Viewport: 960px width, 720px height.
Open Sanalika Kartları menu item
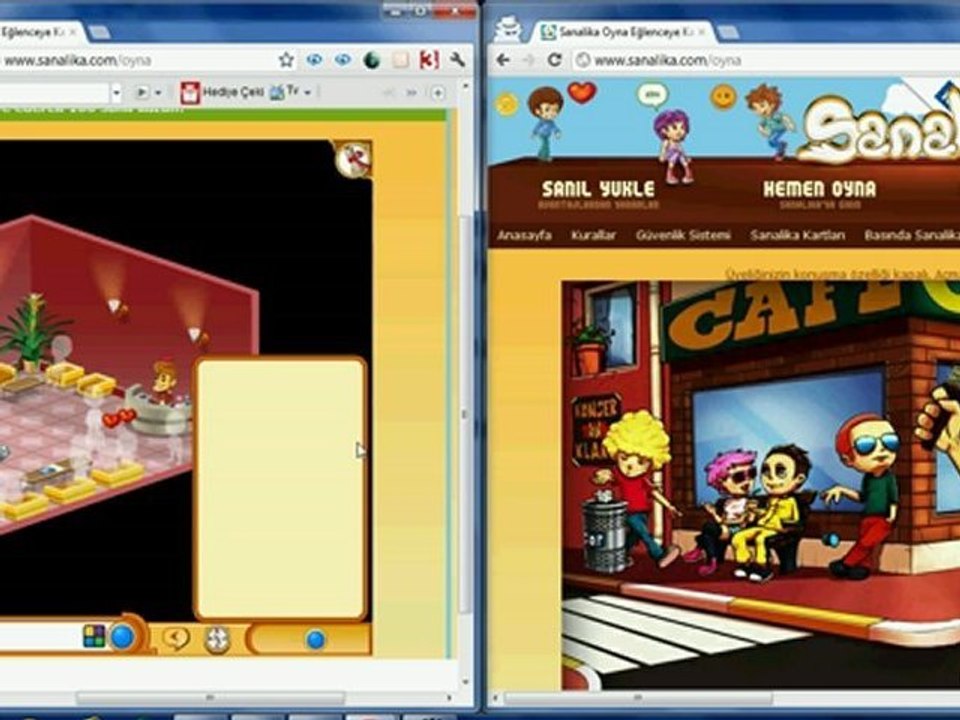coord(797,235)
